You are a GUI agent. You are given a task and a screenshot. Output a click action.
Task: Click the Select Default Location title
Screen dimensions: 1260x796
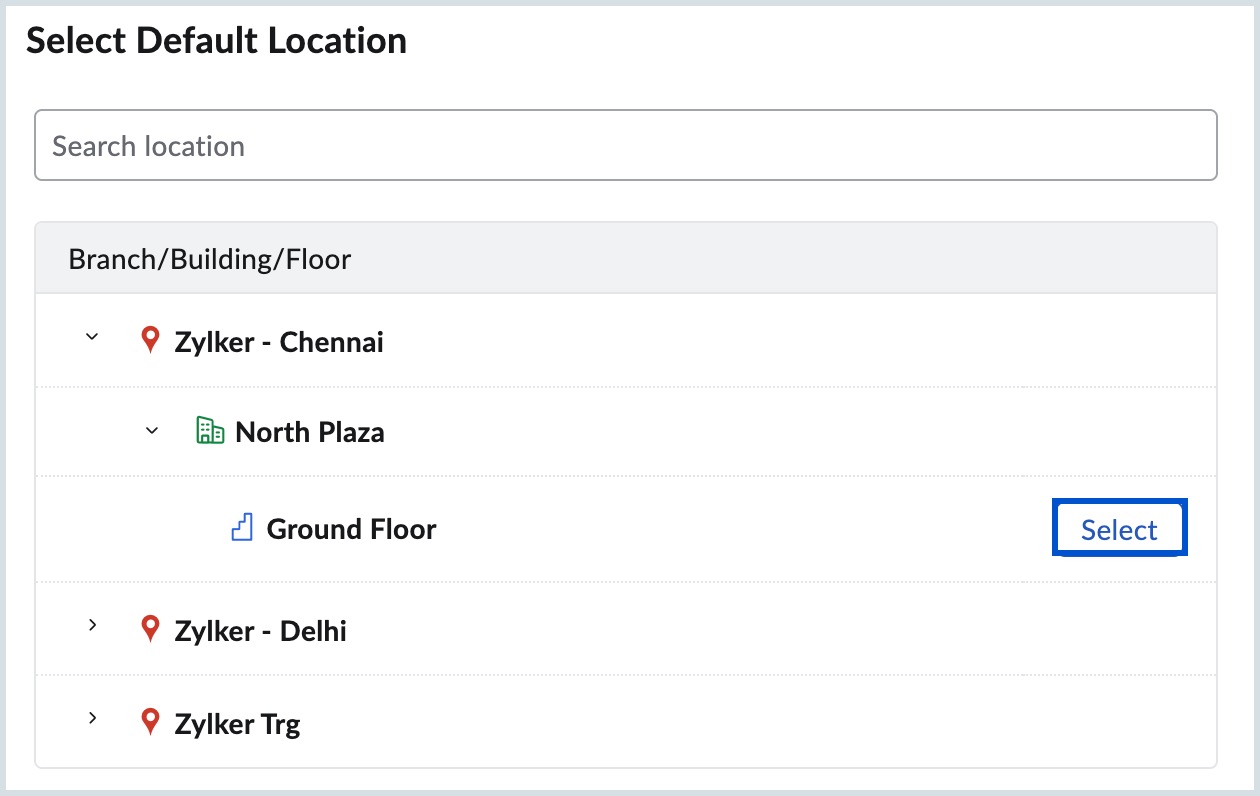[217, 40]
